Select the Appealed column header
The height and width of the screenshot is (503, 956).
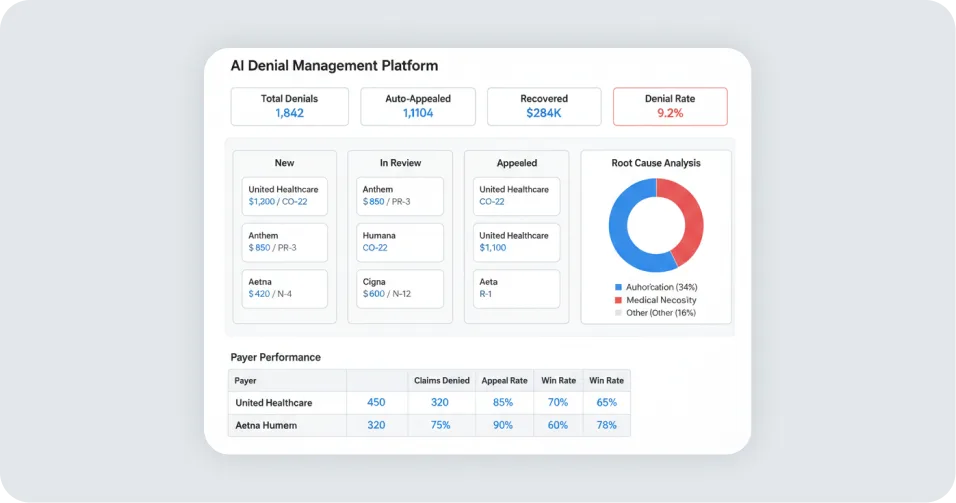pyautogui.click(x=516, y=163)
